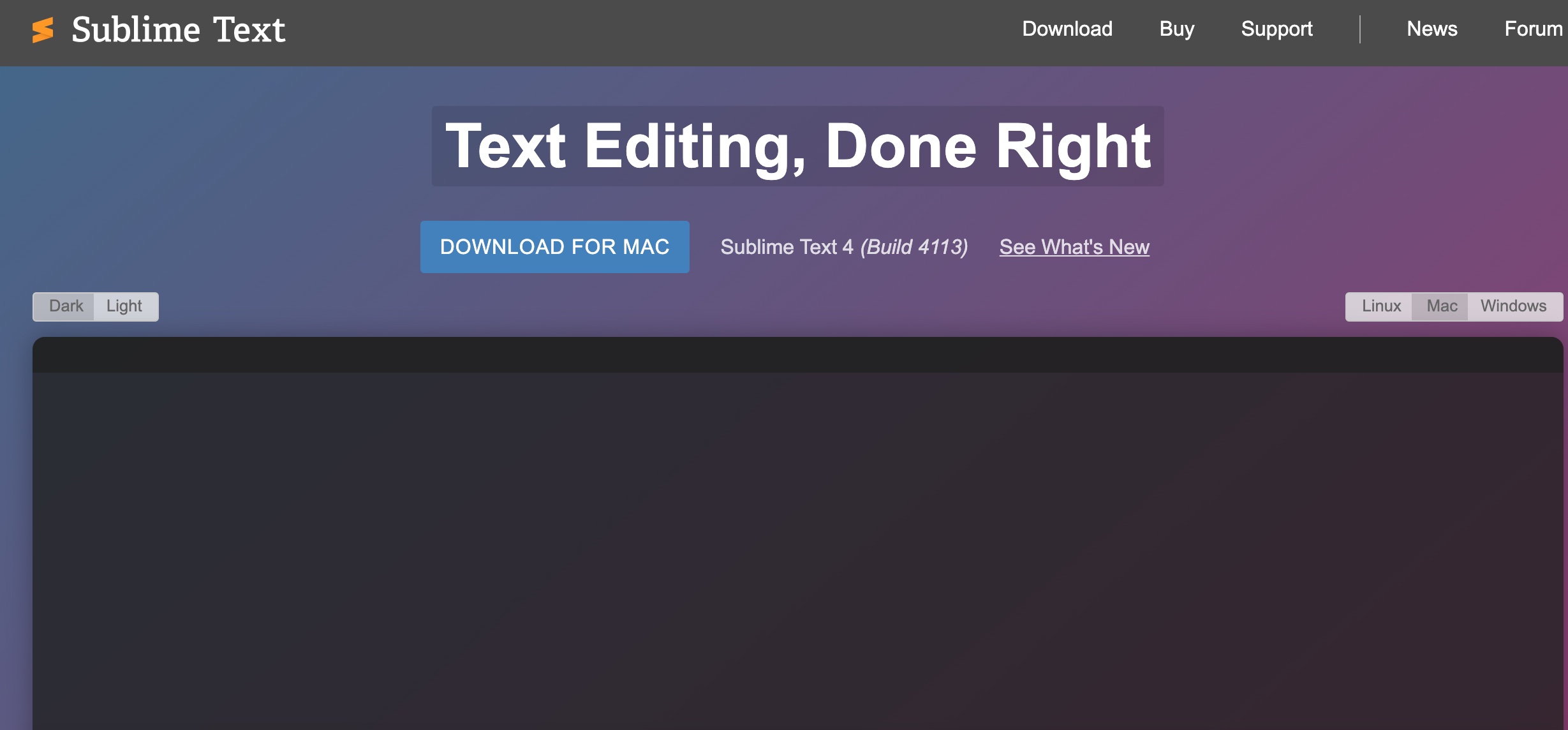Open the Forum link
The image size is (1568, 730).
click(1534, 29)
